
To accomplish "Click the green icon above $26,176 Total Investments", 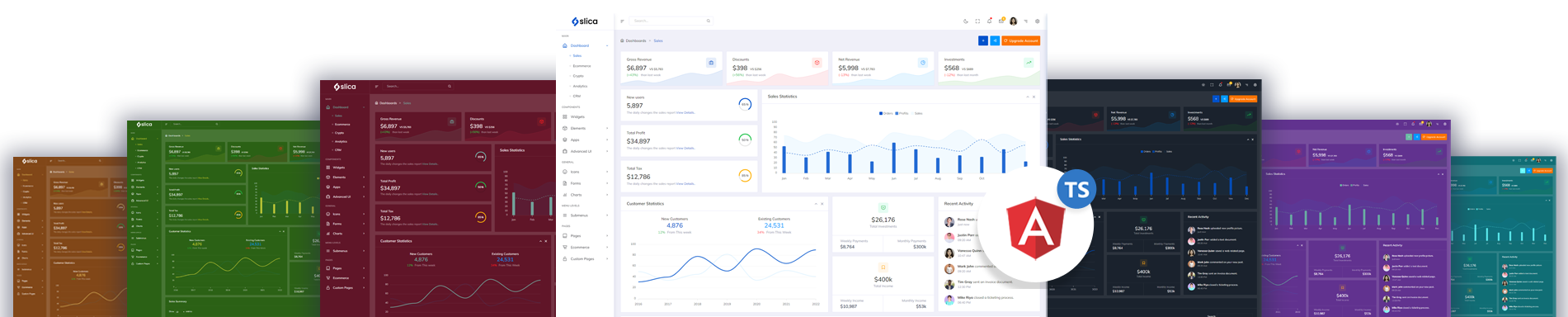I will 883,208.
